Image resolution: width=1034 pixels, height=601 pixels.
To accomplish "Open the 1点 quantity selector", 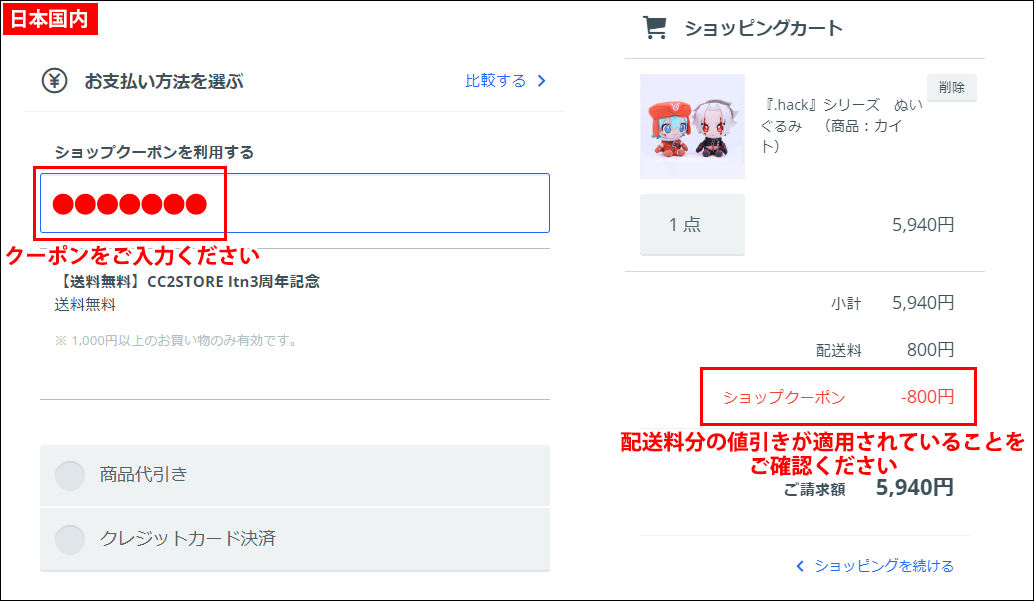I will pos(692,224).
